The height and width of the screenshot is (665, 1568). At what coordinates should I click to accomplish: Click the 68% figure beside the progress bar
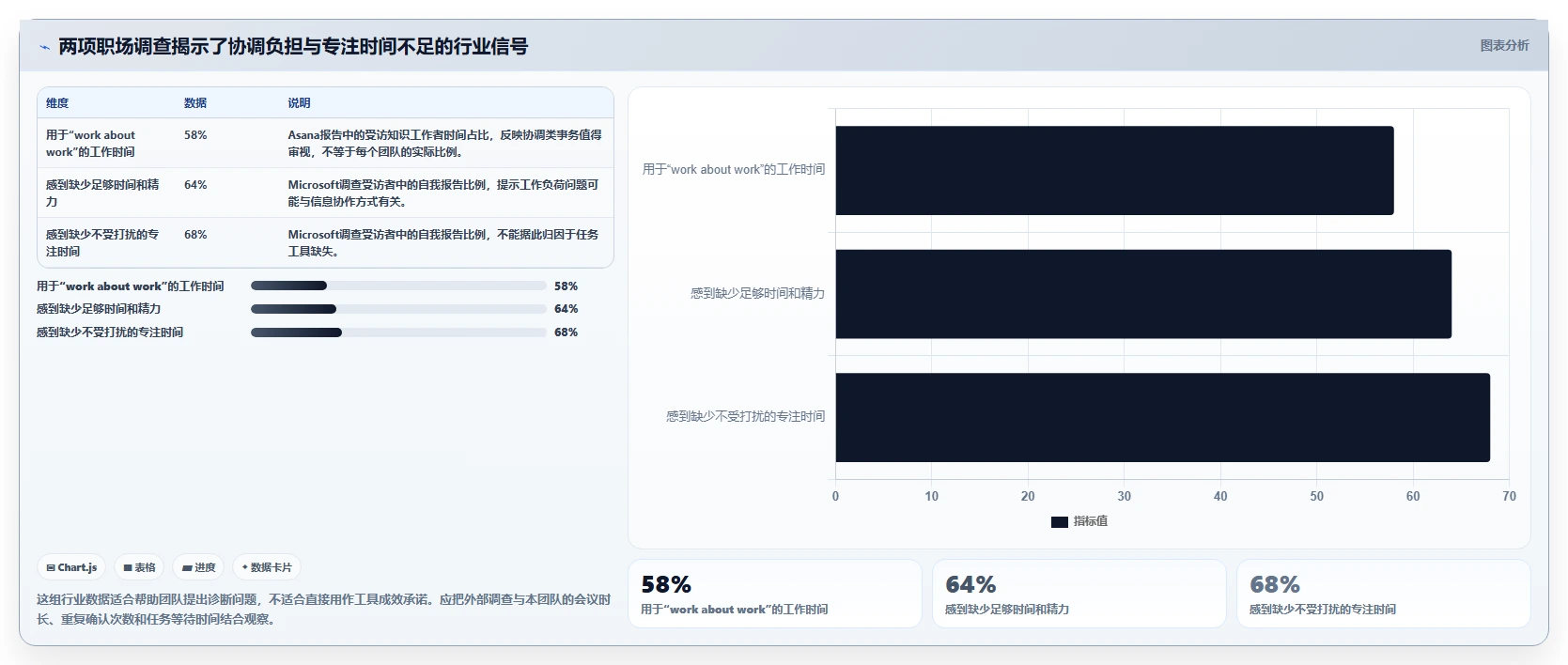pyautogui.click(x=566, y=332)
